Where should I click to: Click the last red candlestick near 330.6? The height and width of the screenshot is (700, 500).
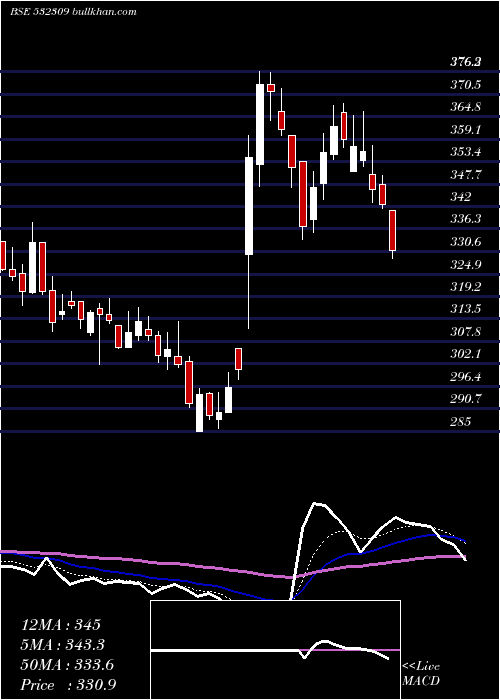point(392,230)
